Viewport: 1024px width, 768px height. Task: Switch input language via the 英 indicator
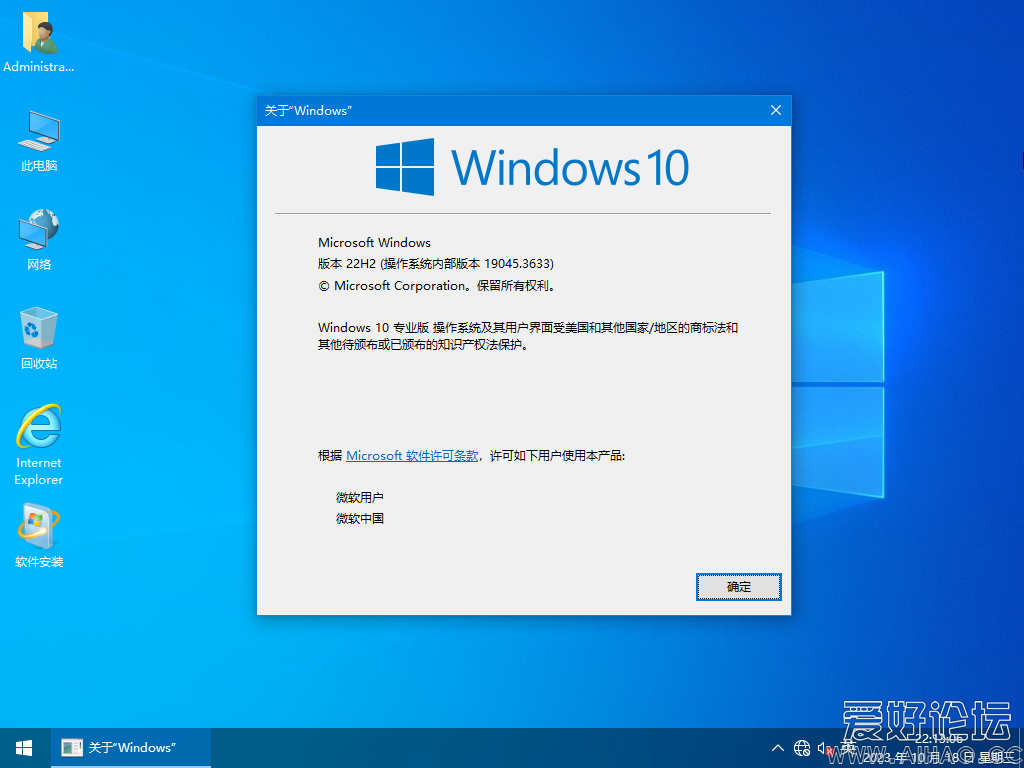click(849, 747)
